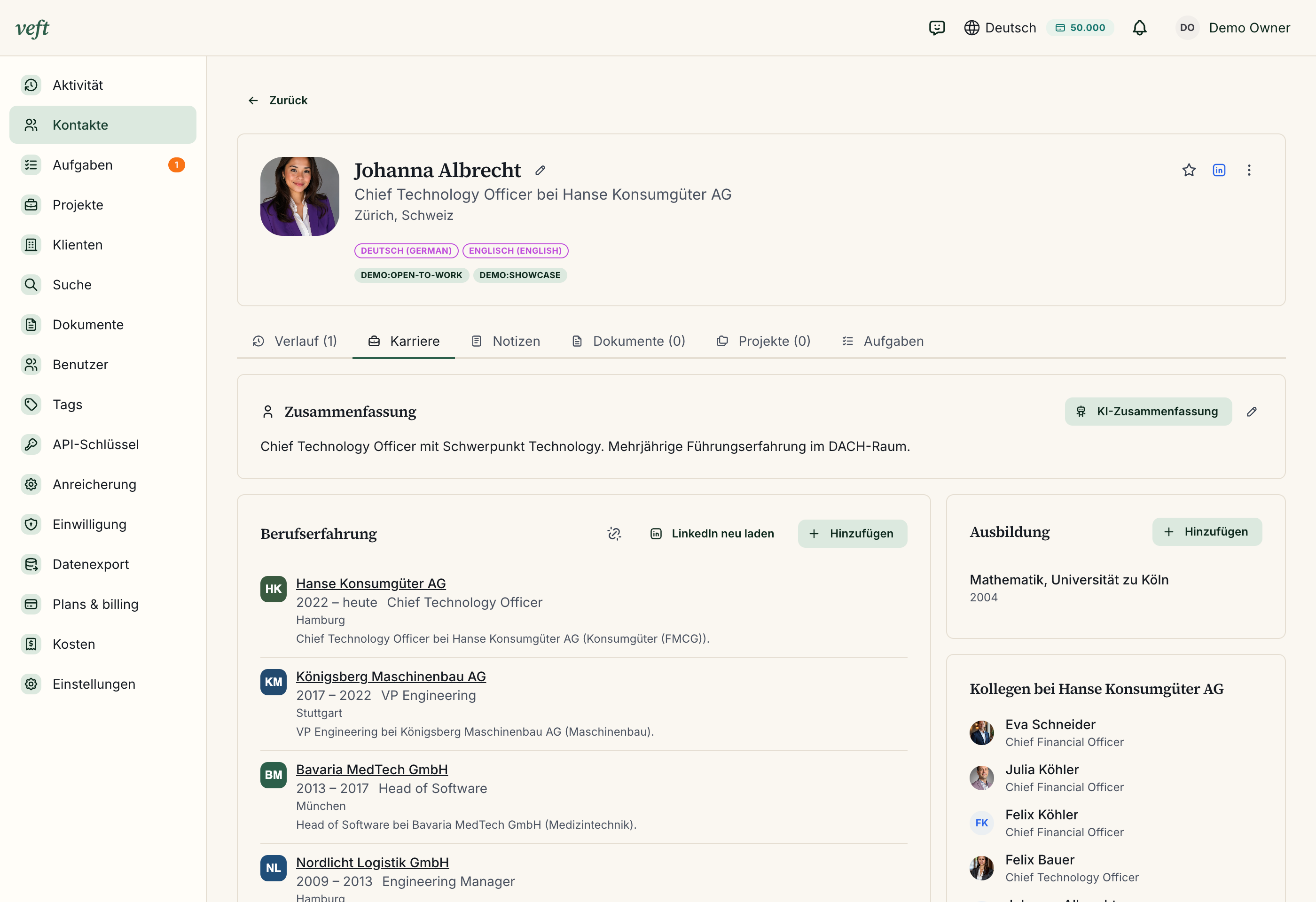The width and height of the screenshot is (1316, 902).
Task: Click the Dokumente file sidebar icon
Action: click(x=31, y=325)
